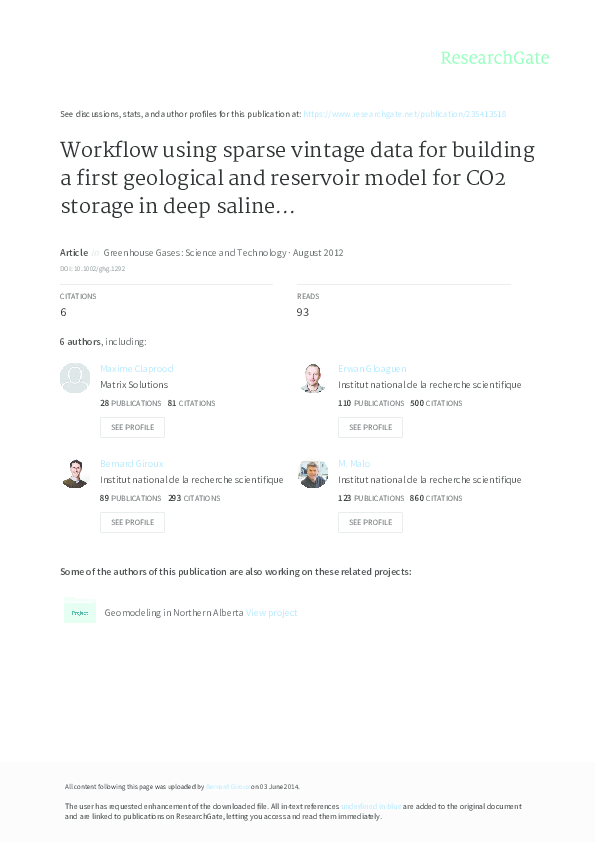The width and height of the screenshot is (595, 842).
Task: Open M. Malo's profile thumbnail
Action: [x=313, y=473]
